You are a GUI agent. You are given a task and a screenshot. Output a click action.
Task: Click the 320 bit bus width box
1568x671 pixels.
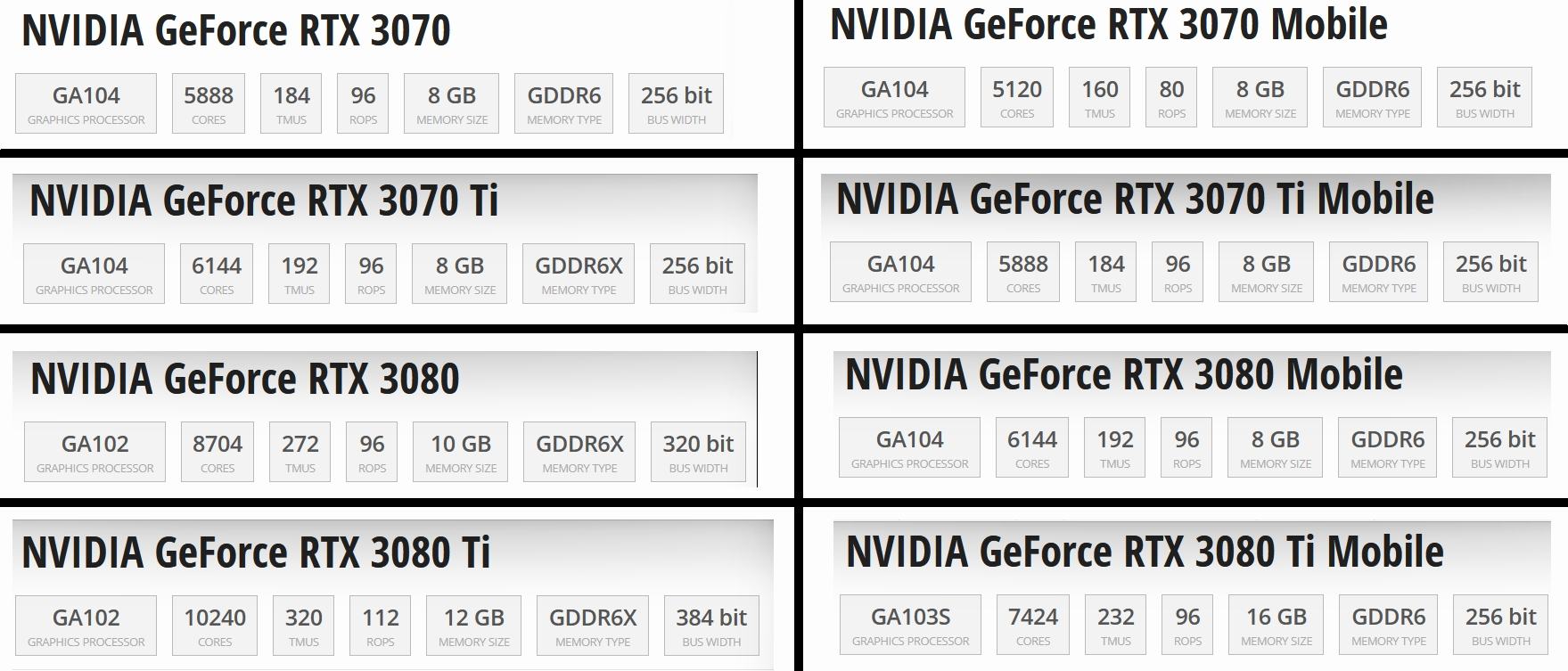(698, 452)
